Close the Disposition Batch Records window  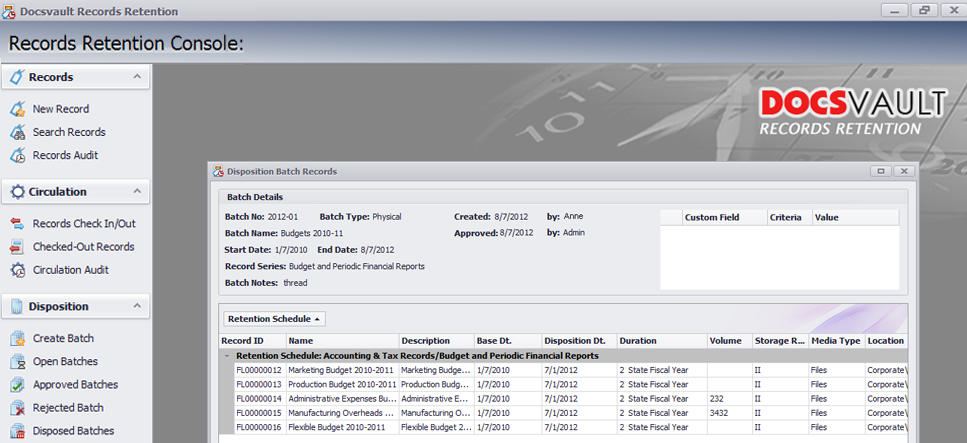point(903,171)
